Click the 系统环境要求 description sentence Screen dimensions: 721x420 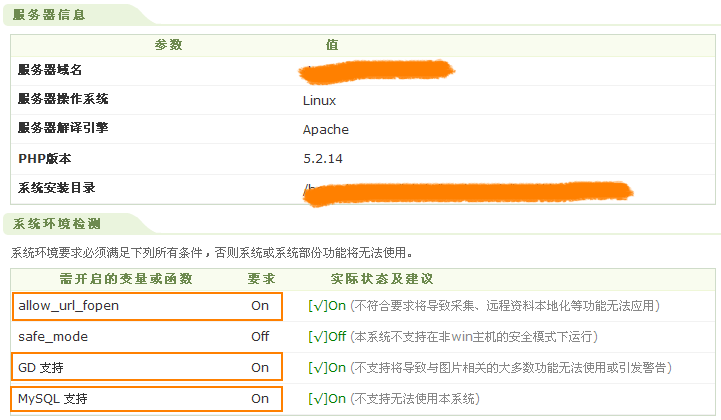click(212, 253)
